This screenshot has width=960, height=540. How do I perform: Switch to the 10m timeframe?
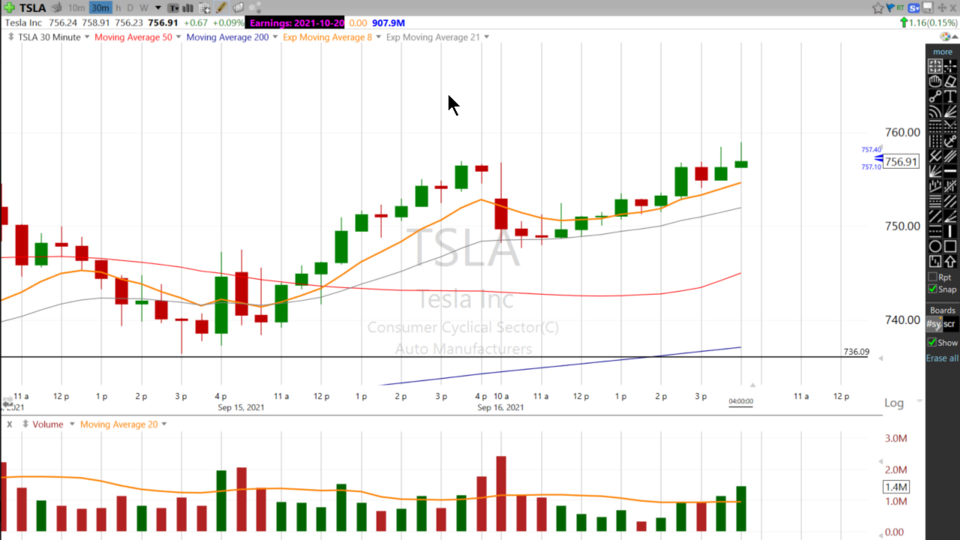(x=76, y=8)
